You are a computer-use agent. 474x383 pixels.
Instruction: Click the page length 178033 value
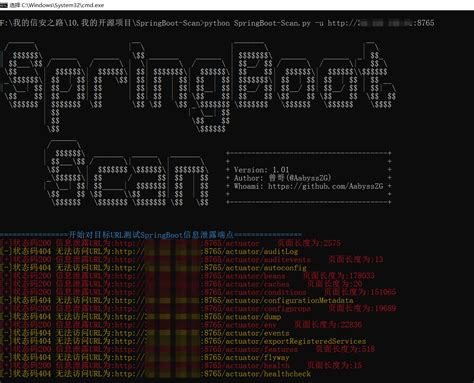362,276
